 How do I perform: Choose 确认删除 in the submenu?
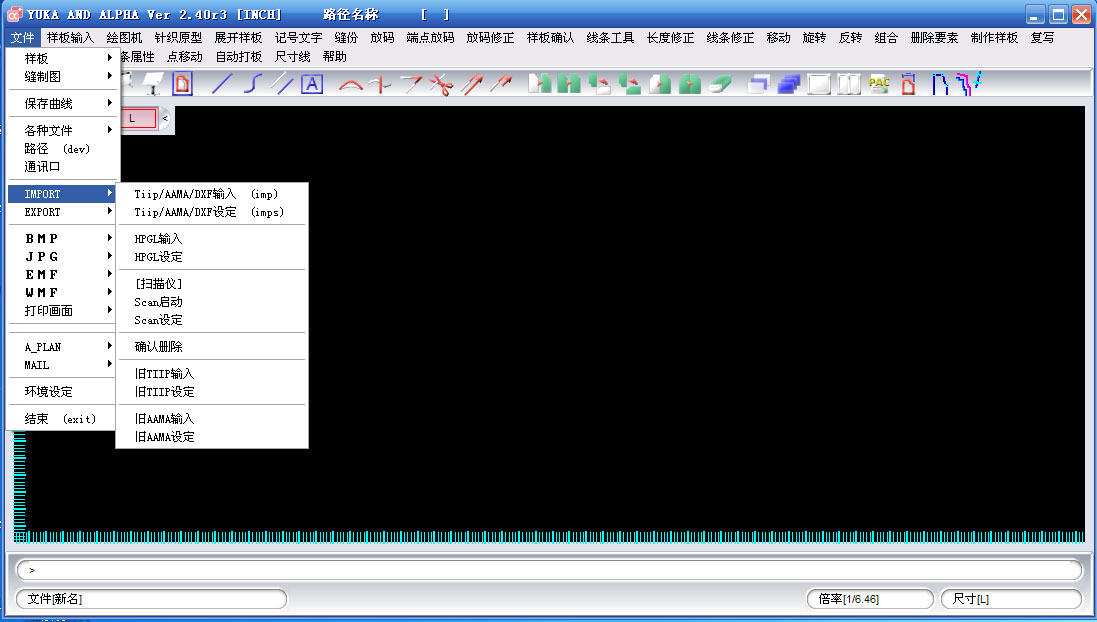coord(212,346)
